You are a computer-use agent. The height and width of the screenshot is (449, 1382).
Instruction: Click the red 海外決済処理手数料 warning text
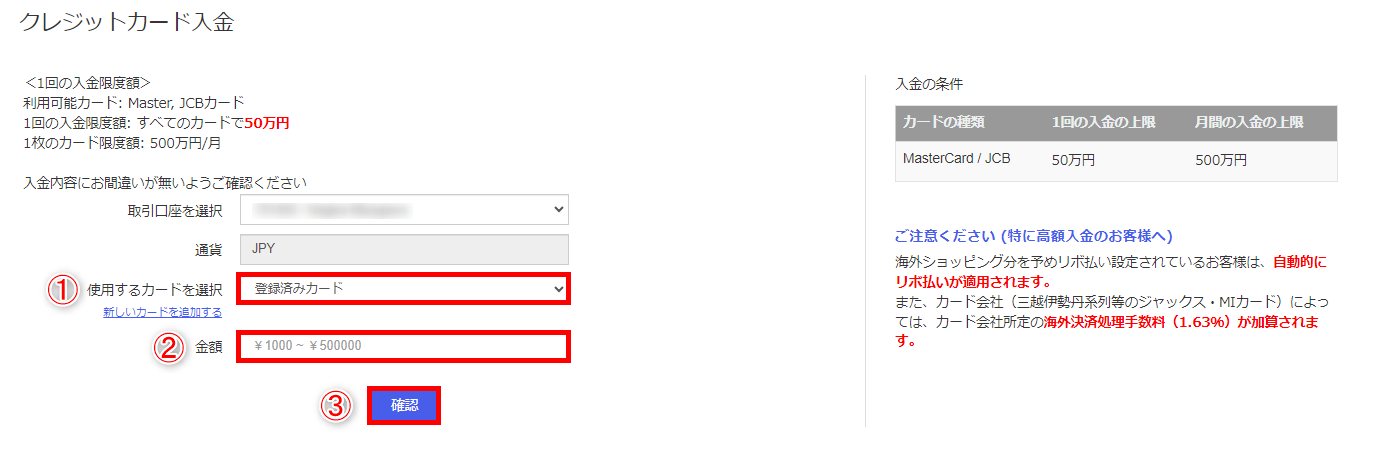tap(1132, 322)
